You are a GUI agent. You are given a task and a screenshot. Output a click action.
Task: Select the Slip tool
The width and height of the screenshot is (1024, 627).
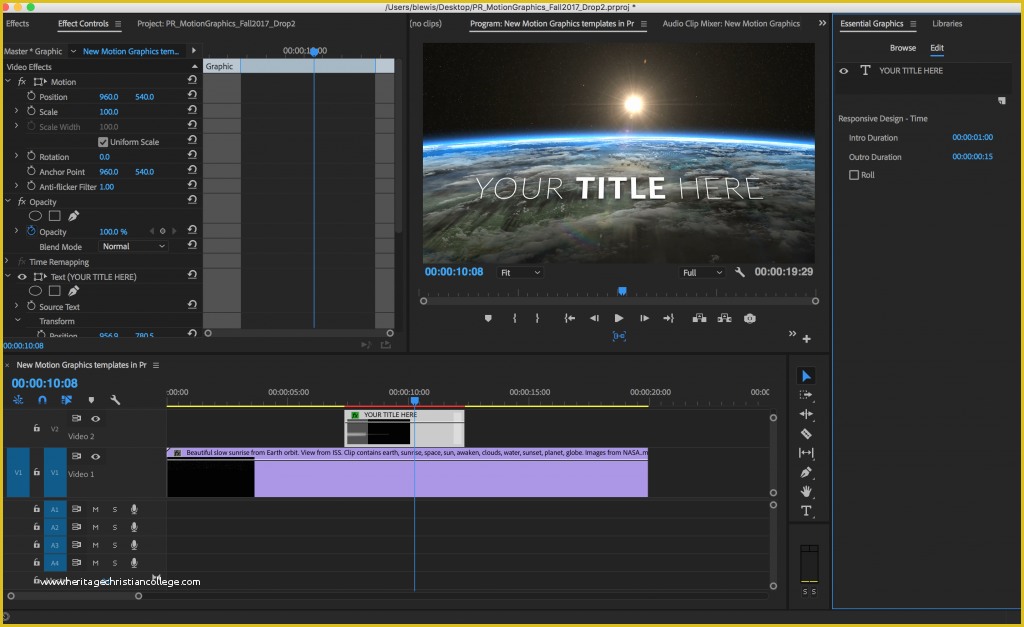806,453
